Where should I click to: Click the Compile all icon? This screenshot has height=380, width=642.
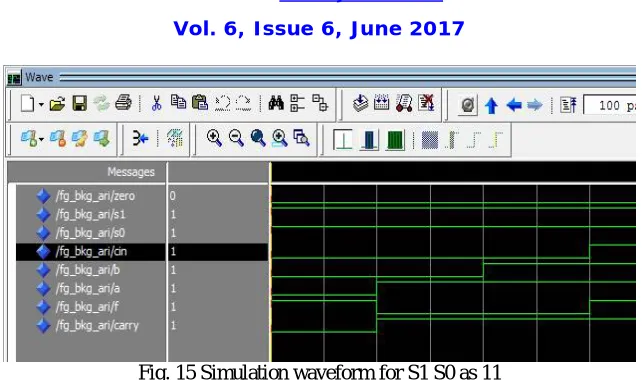[x=382, y=102]
